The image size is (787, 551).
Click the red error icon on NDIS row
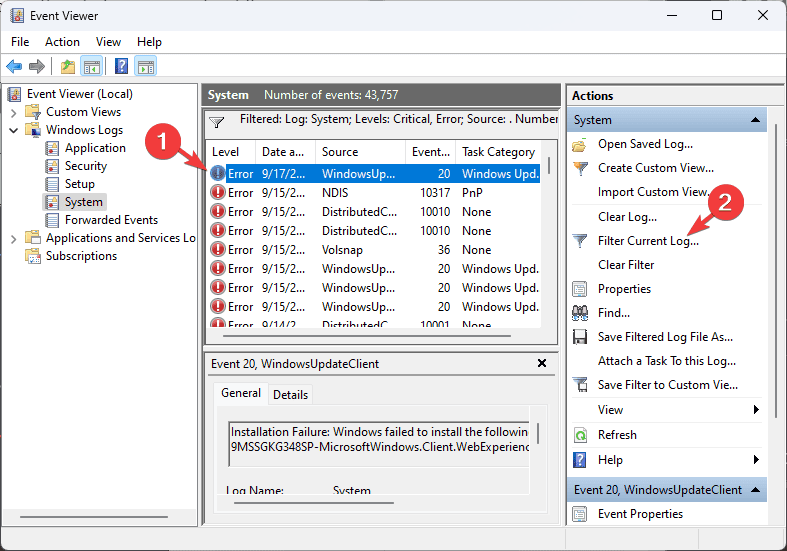pos(218,193)
